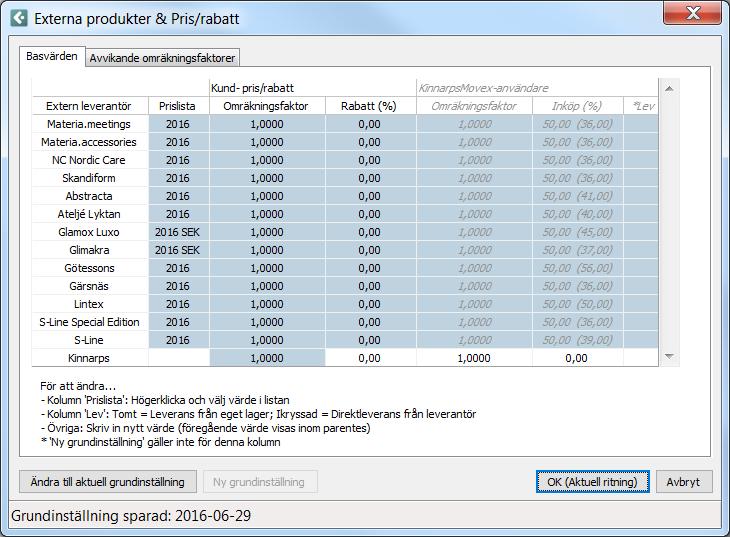The width and height of the screenshot is (730, 537).
Task: Click Prislista cell for Glimakra
Action: pyautogui.click(x=179, y=250)
